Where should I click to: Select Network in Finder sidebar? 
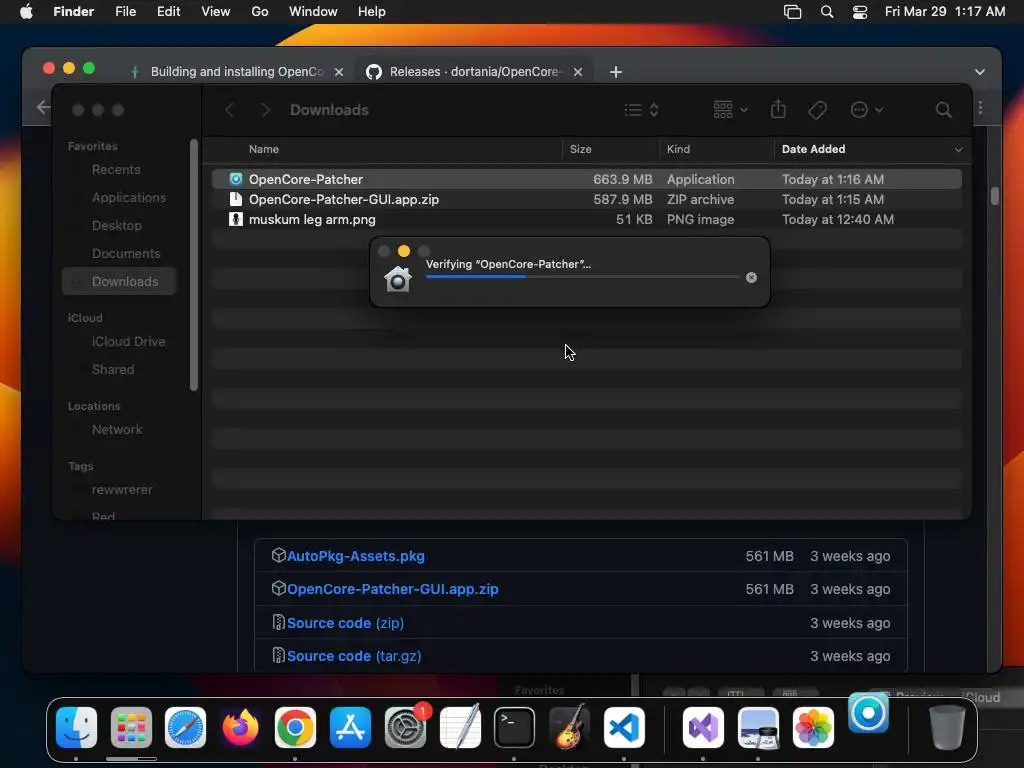117,430
